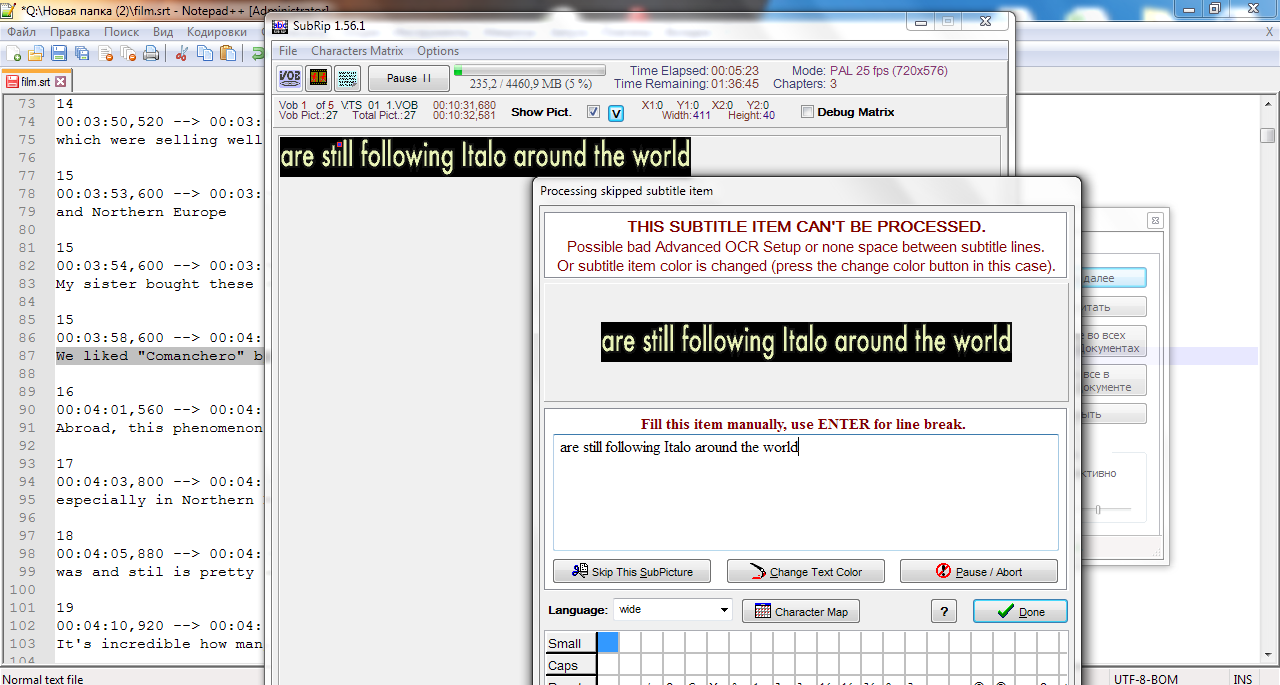Click line 91 text 'Abroad, this phenomenon'
Screen dimensions: 1280x685
[x=159, y=428]
